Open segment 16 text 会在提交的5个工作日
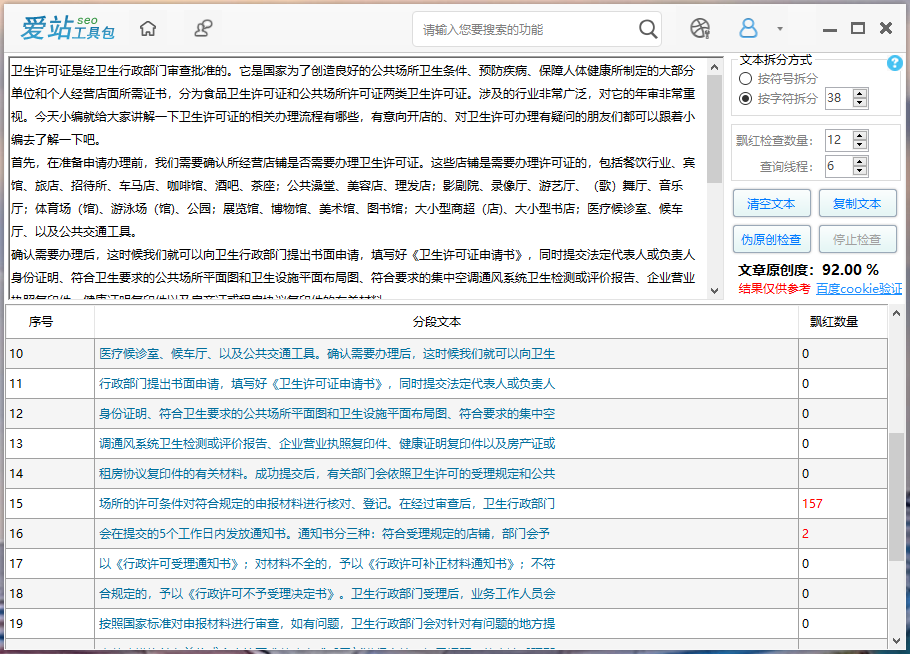910x654 pixels. (x=324, y=534)
